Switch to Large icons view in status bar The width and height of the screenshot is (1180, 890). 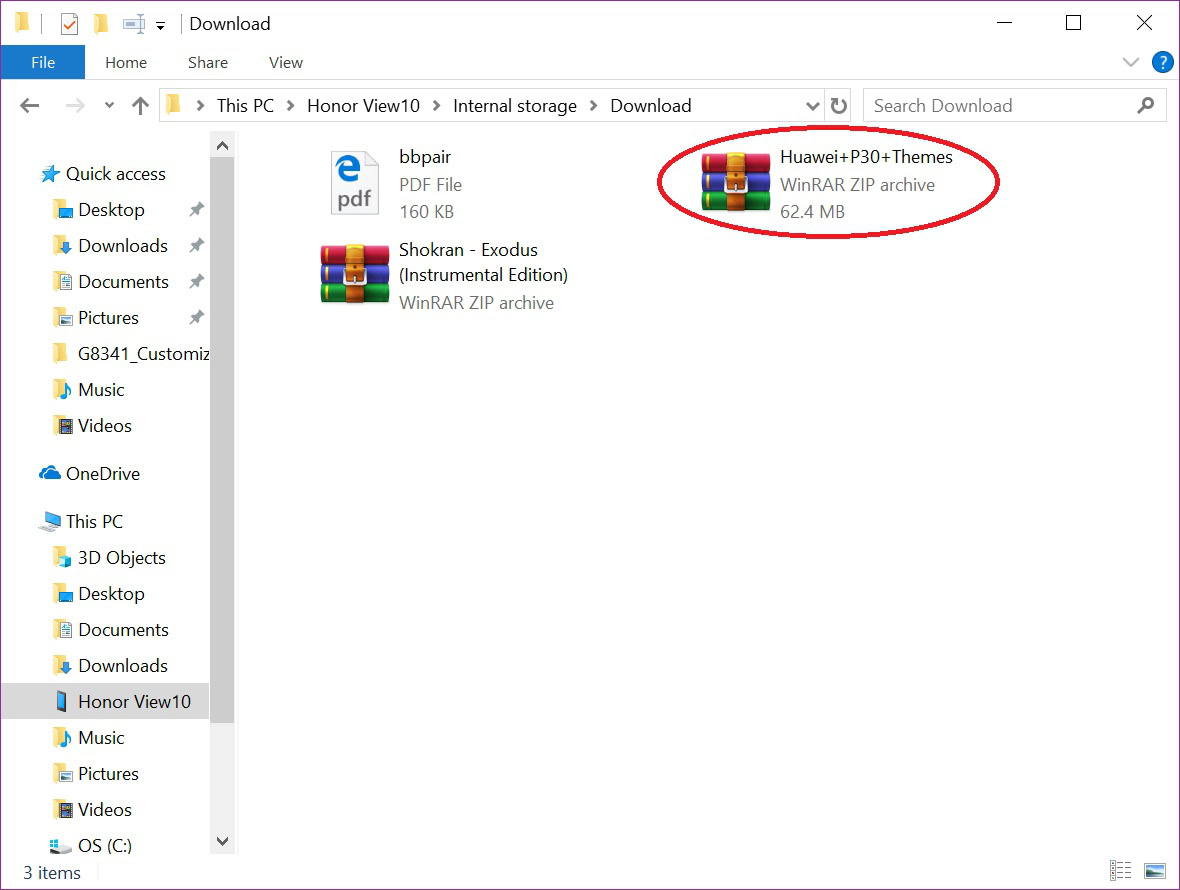(x=1154, y=870)
